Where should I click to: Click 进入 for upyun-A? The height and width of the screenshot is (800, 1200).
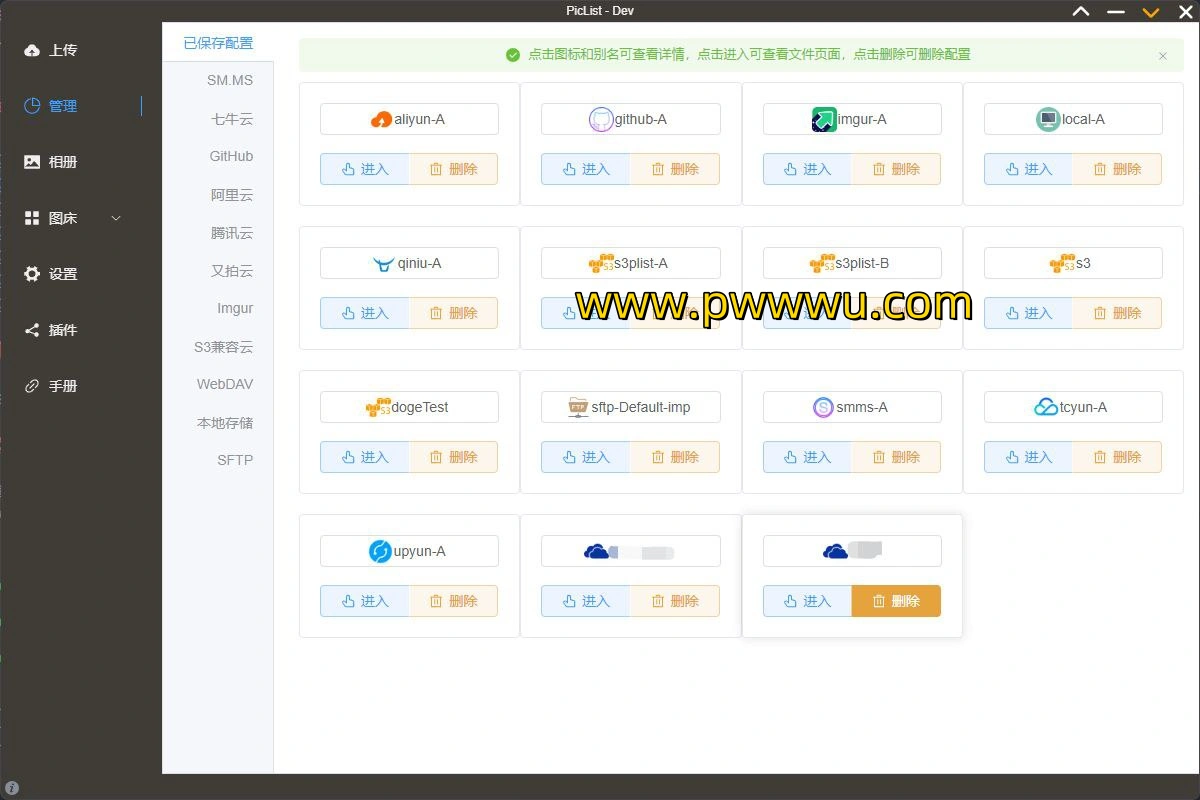[x=365, y=601]
